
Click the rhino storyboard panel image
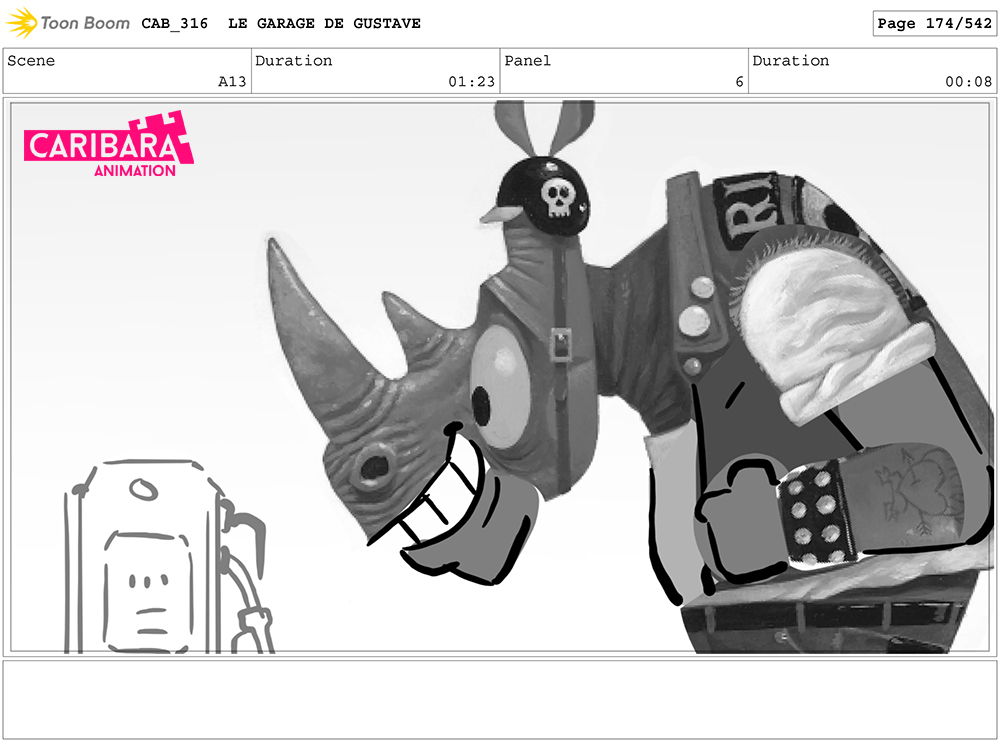pos(500,377)
